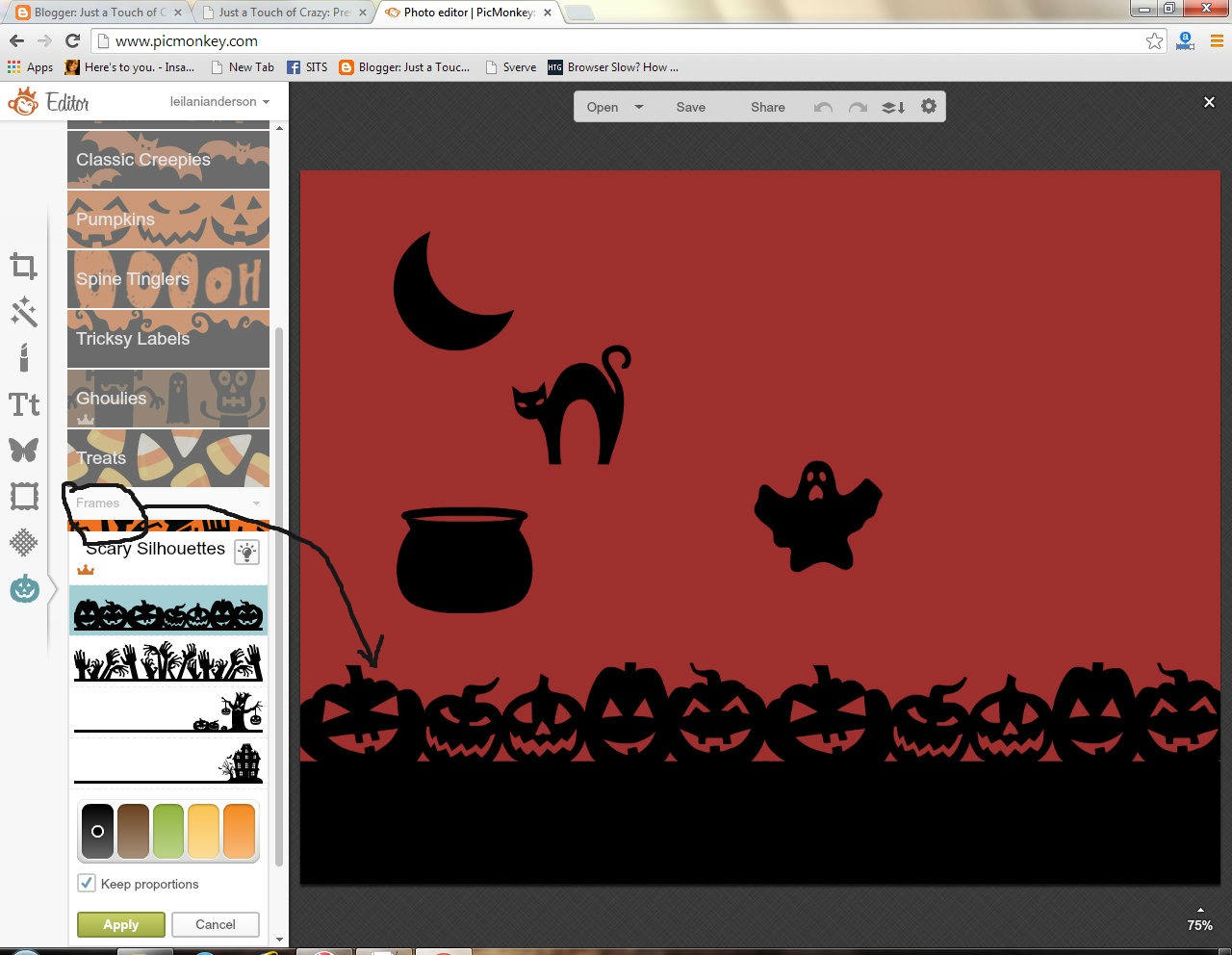Viewport: 1232px width, 955px height.
Task: Go back in the browser
Action: click(16, 40)
